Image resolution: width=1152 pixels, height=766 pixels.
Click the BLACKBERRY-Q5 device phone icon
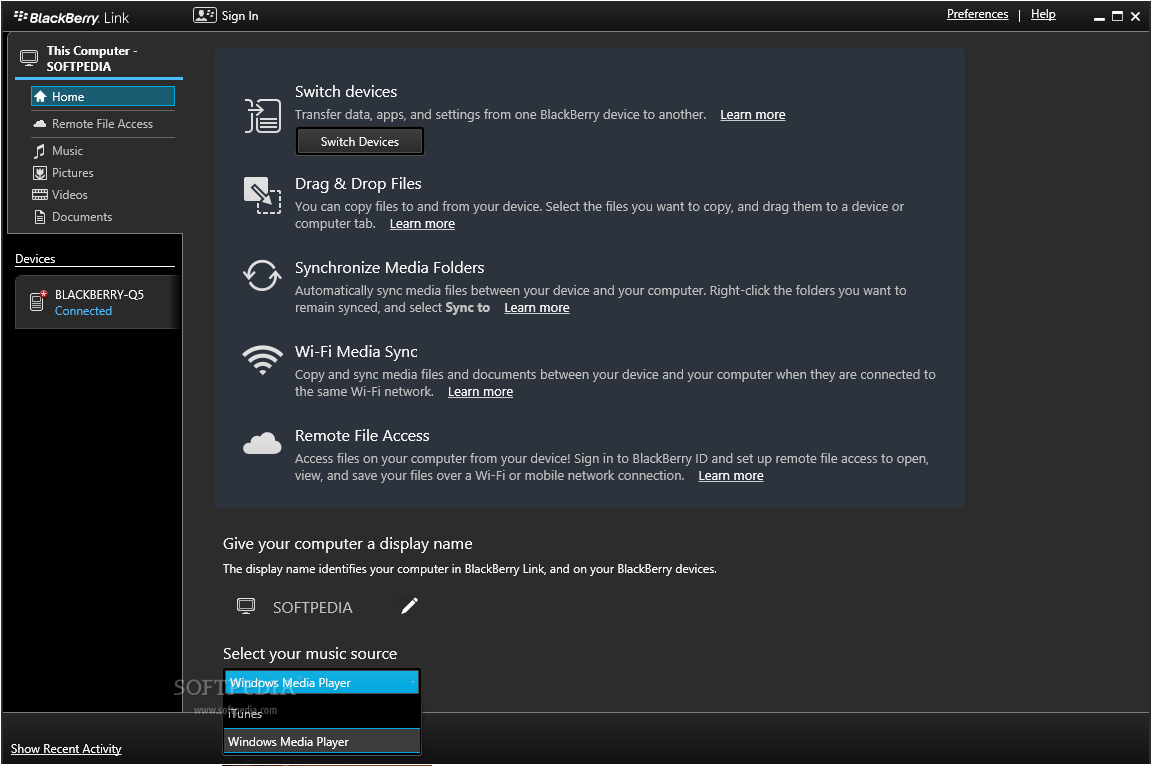point(37,301)
